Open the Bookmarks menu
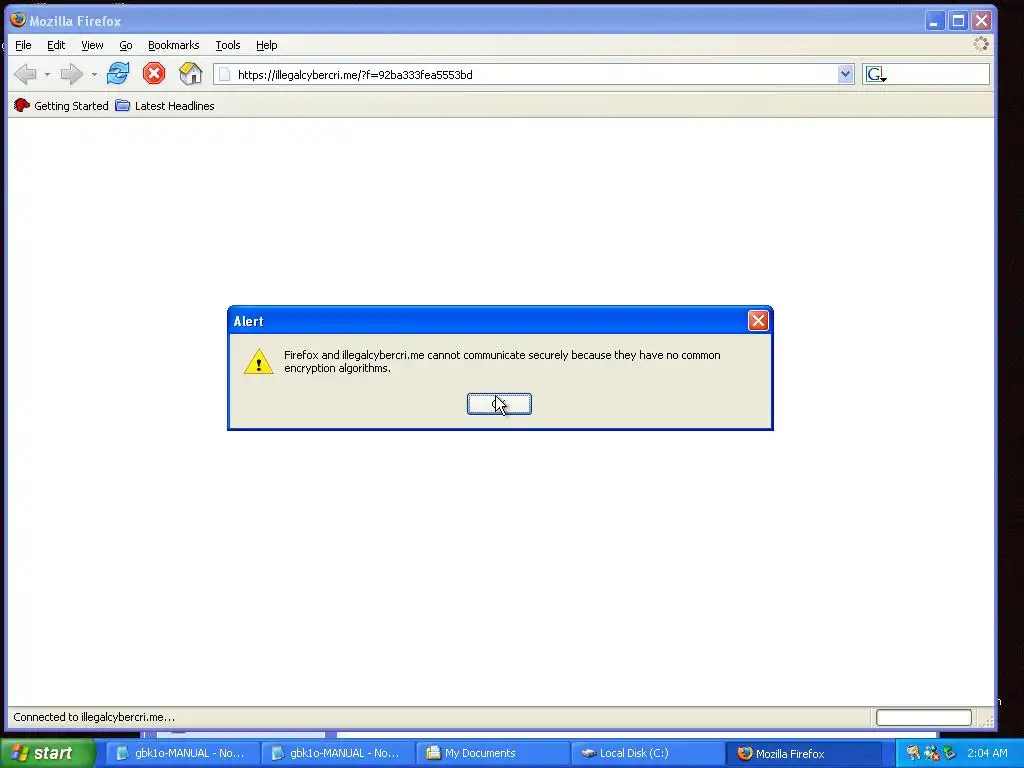 click(x=174, y=45)
